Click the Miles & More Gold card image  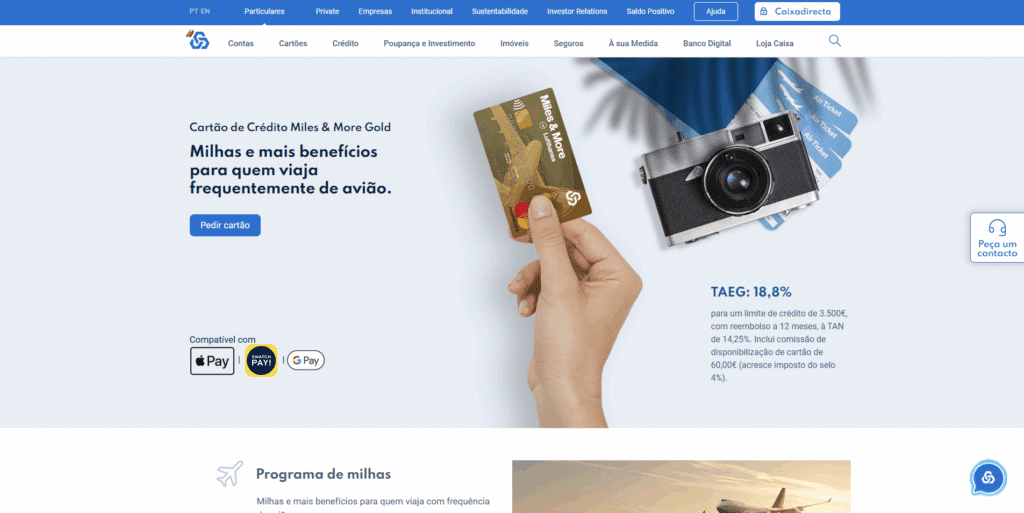(x=532, y=163)
